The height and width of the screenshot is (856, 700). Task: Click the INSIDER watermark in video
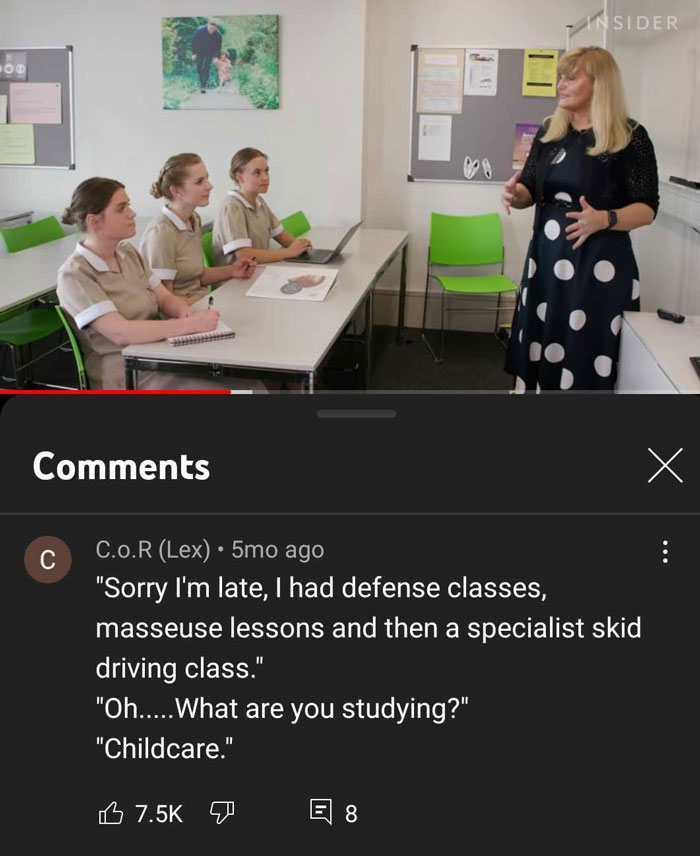[633, 23]
